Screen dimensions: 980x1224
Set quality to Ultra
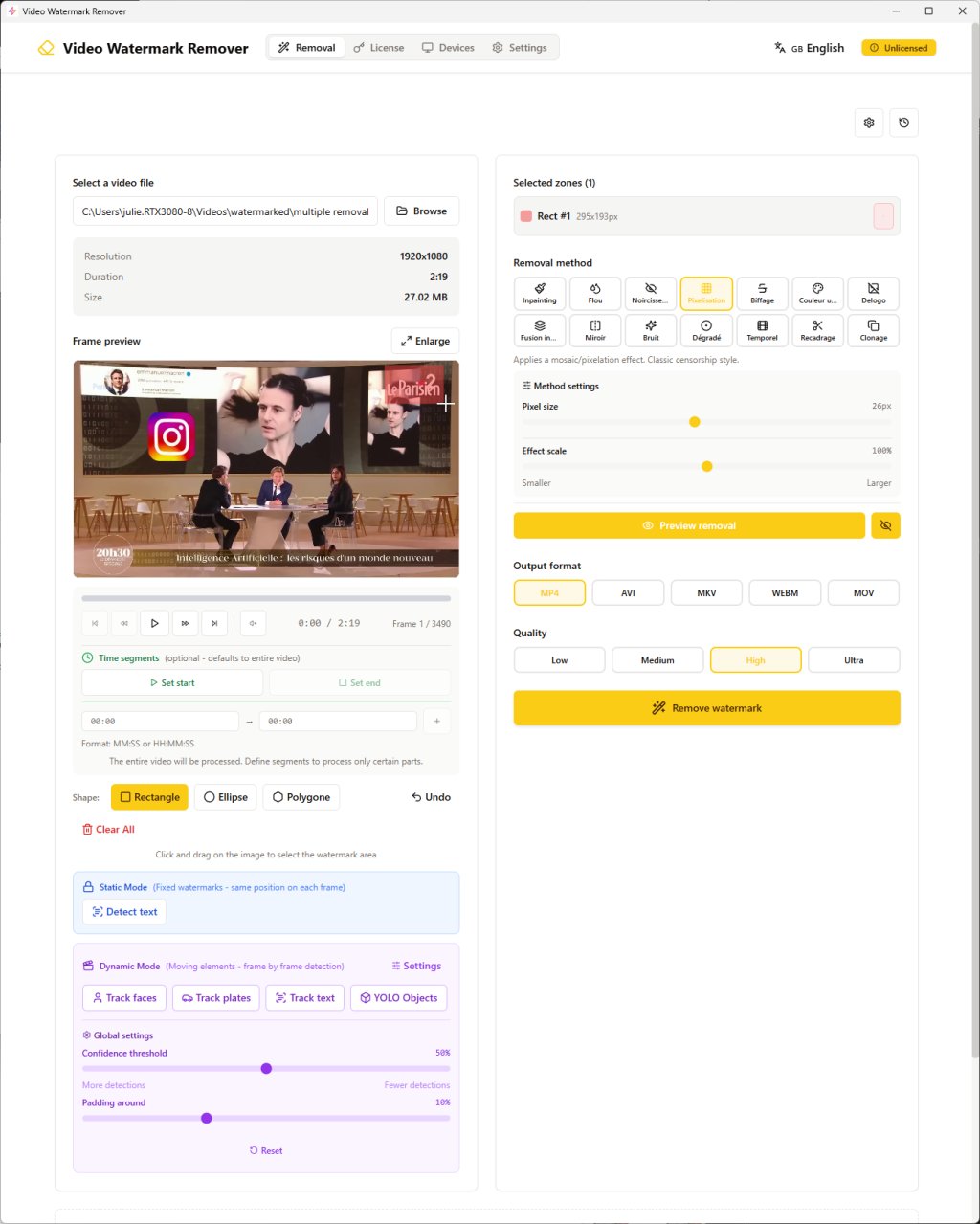pyautogui.click(x=854, y=659)
